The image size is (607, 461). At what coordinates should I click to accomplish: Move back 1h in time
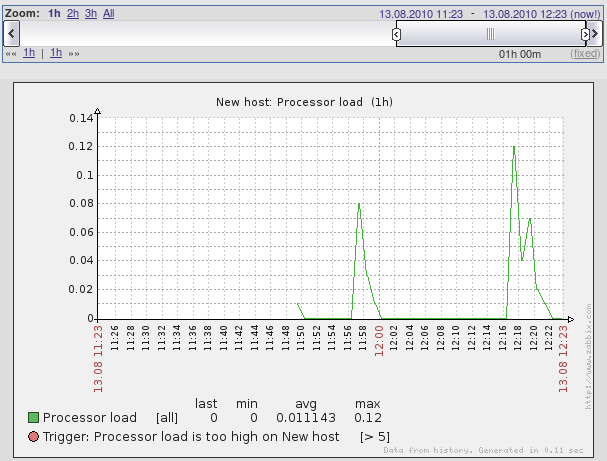[x=29, y=53]
